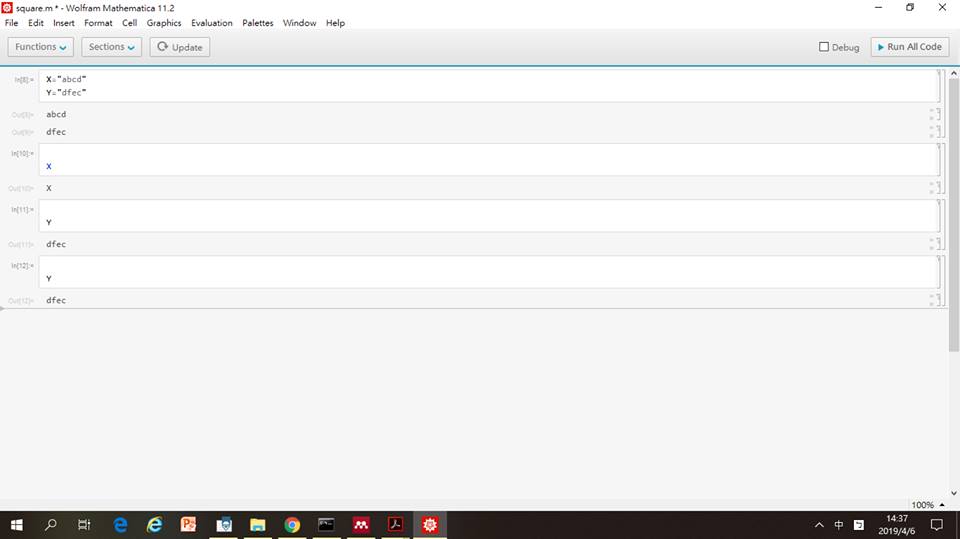Enable the Debug checkbox
The width and height of the screenshot is (960, 539).
point(823,47)
